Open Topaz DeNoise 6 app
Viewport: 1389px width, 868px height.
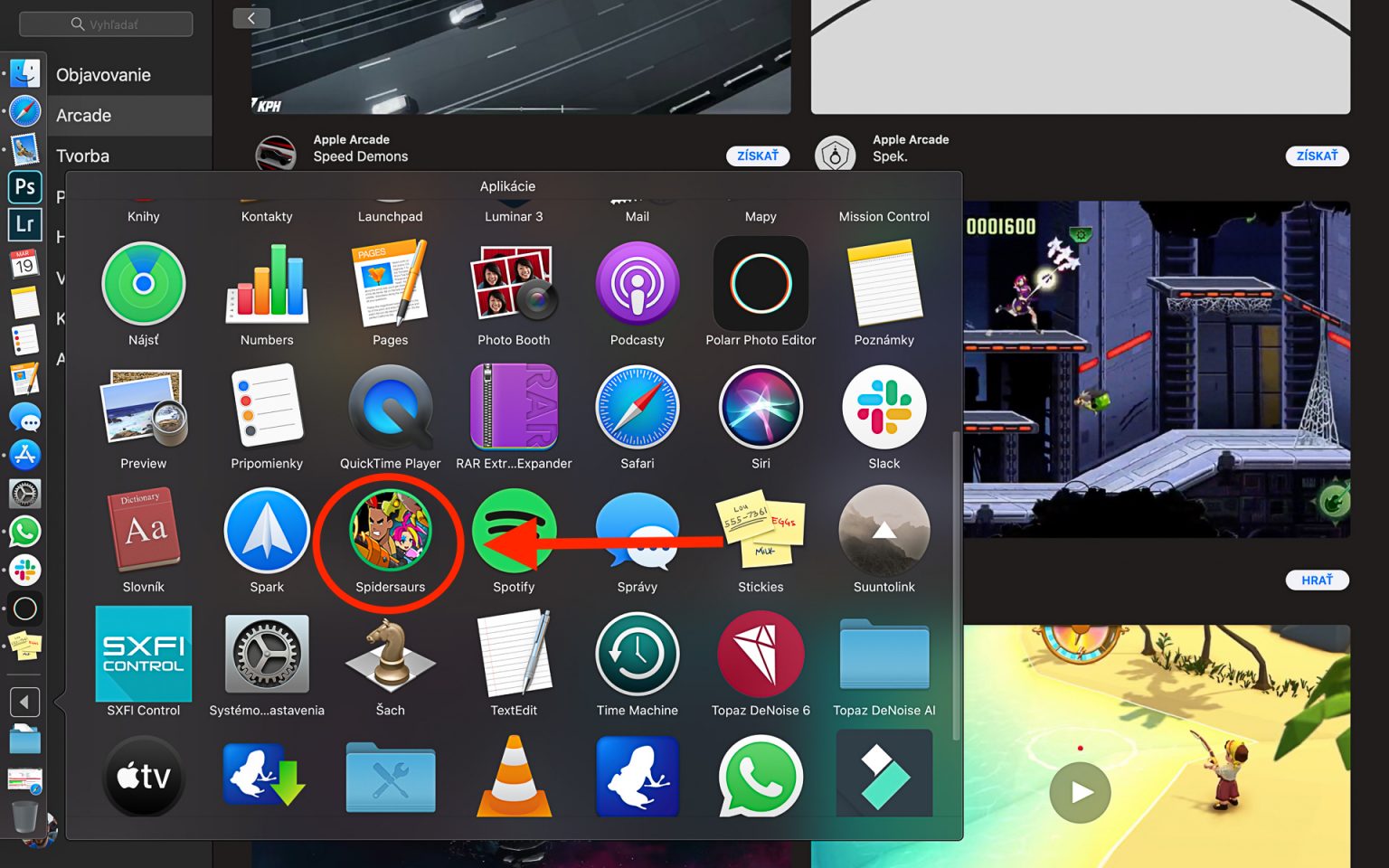point(761,655)
